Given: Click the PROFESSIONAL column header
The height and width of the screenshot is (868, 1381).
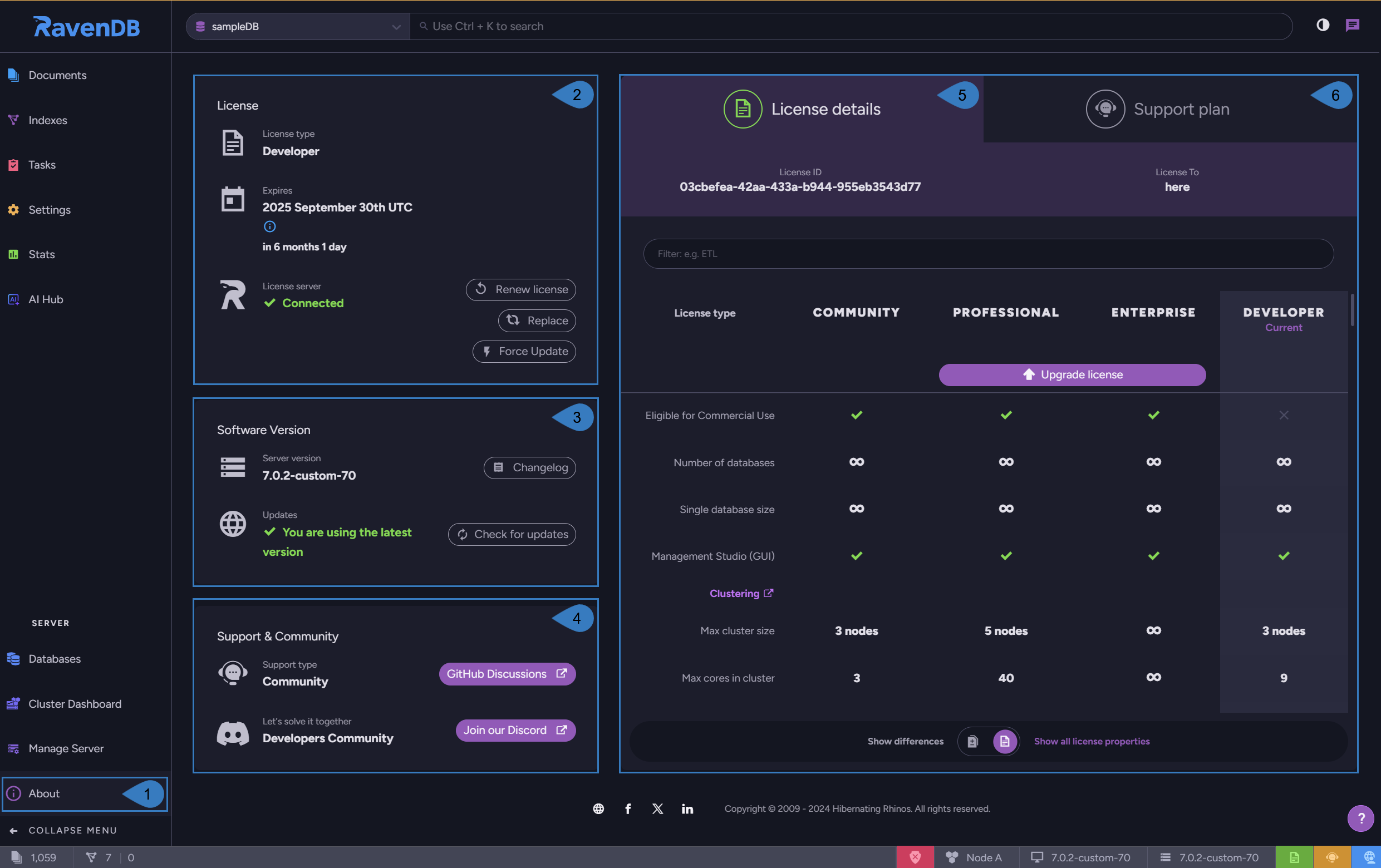Looking at the screenshot, I should tap(1006, 312).
